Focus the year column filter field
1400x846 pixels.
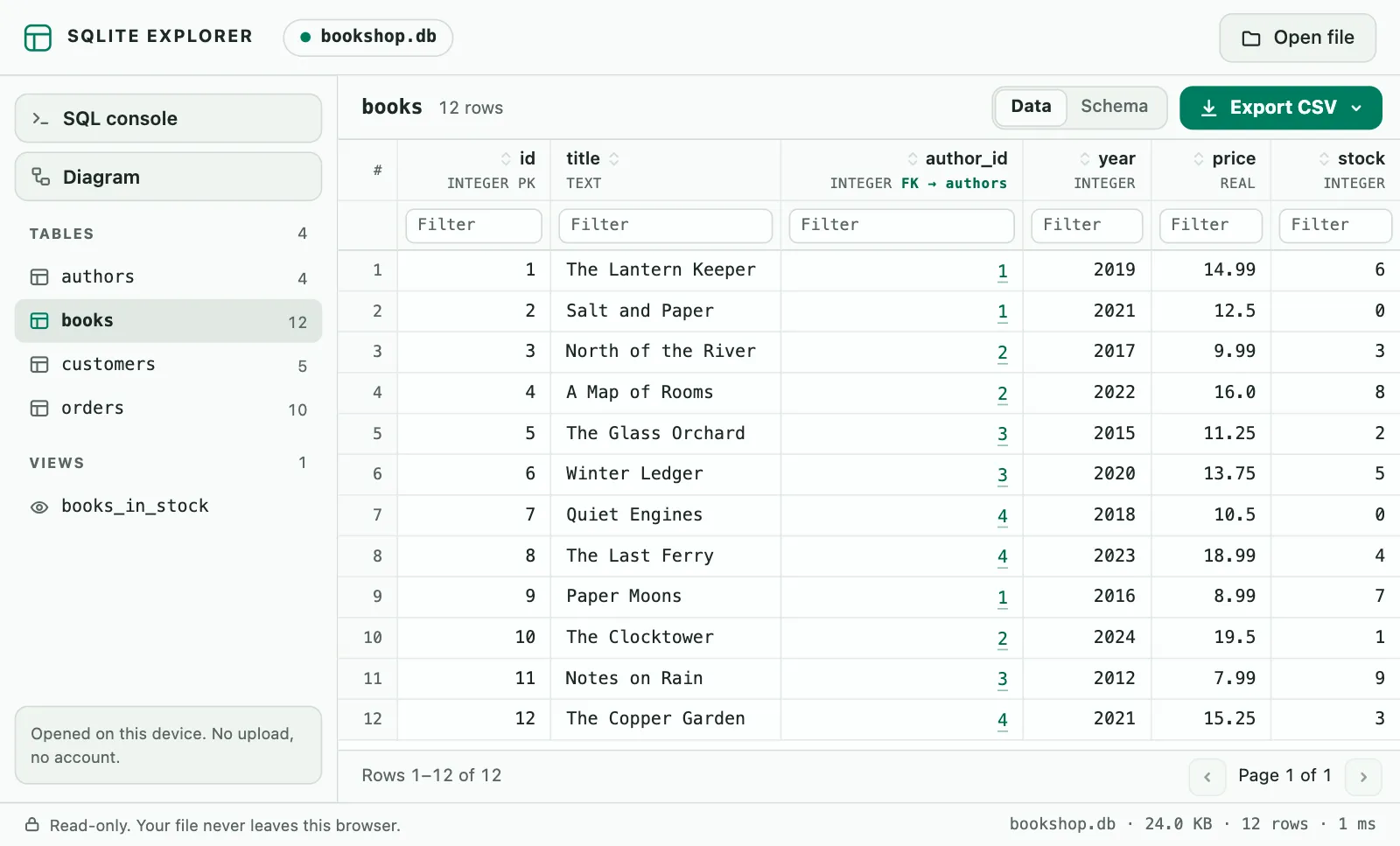(x=1087, y=226)
